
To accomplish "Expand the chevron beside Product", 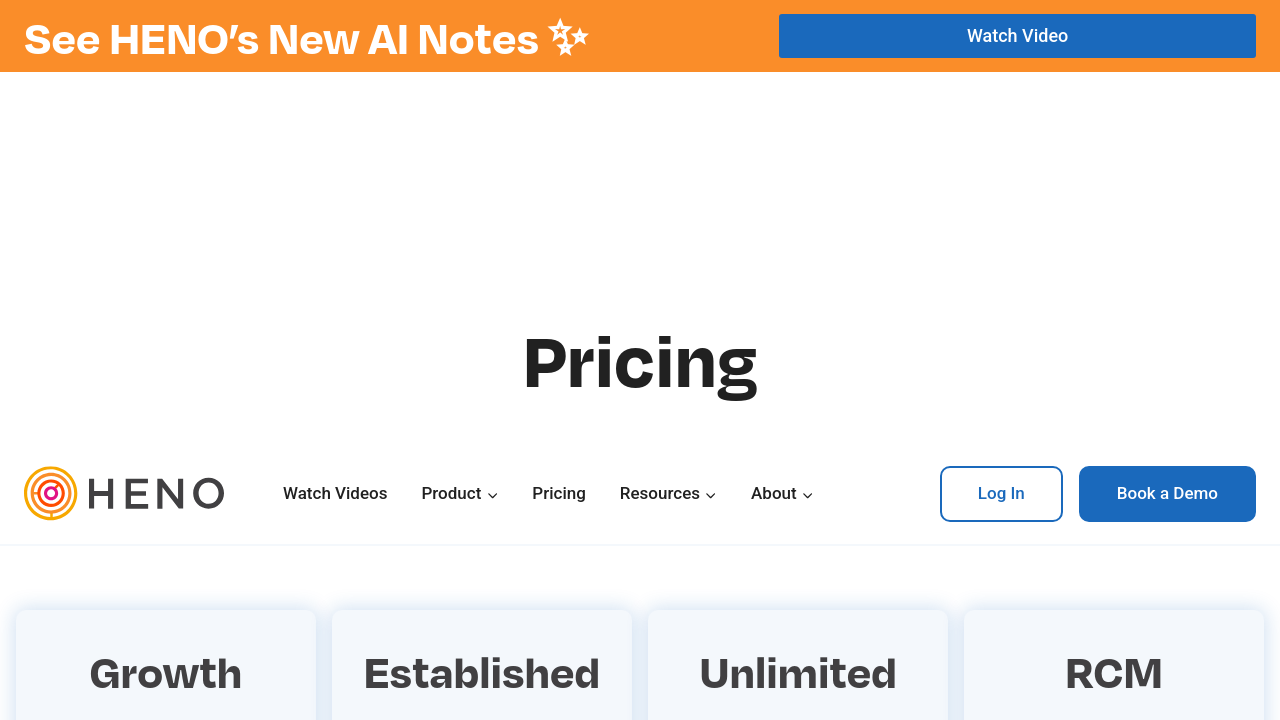I will [x=493, y=495].
